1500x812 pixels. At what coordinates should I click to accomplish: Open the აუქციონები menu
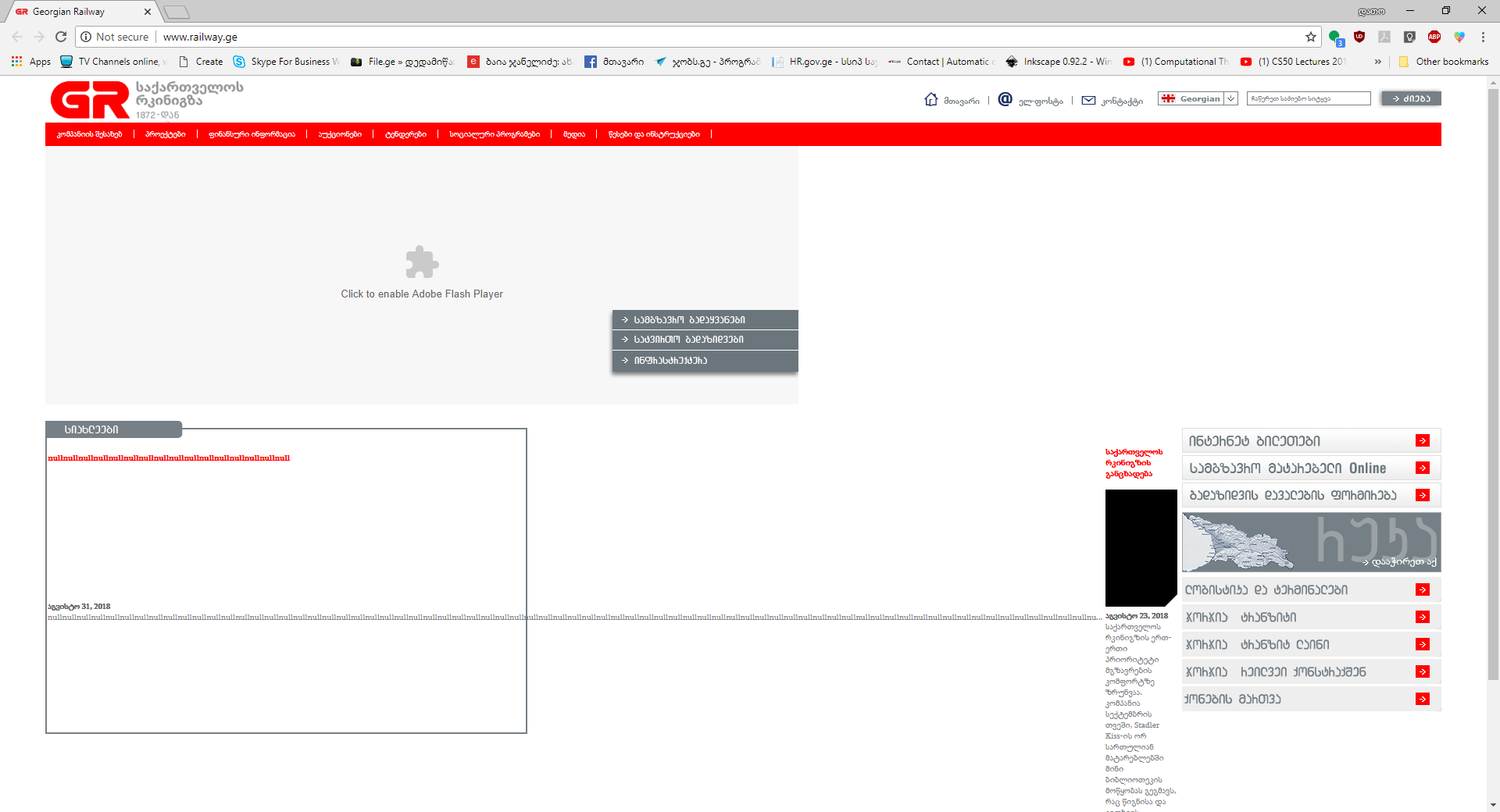point(340,134)
